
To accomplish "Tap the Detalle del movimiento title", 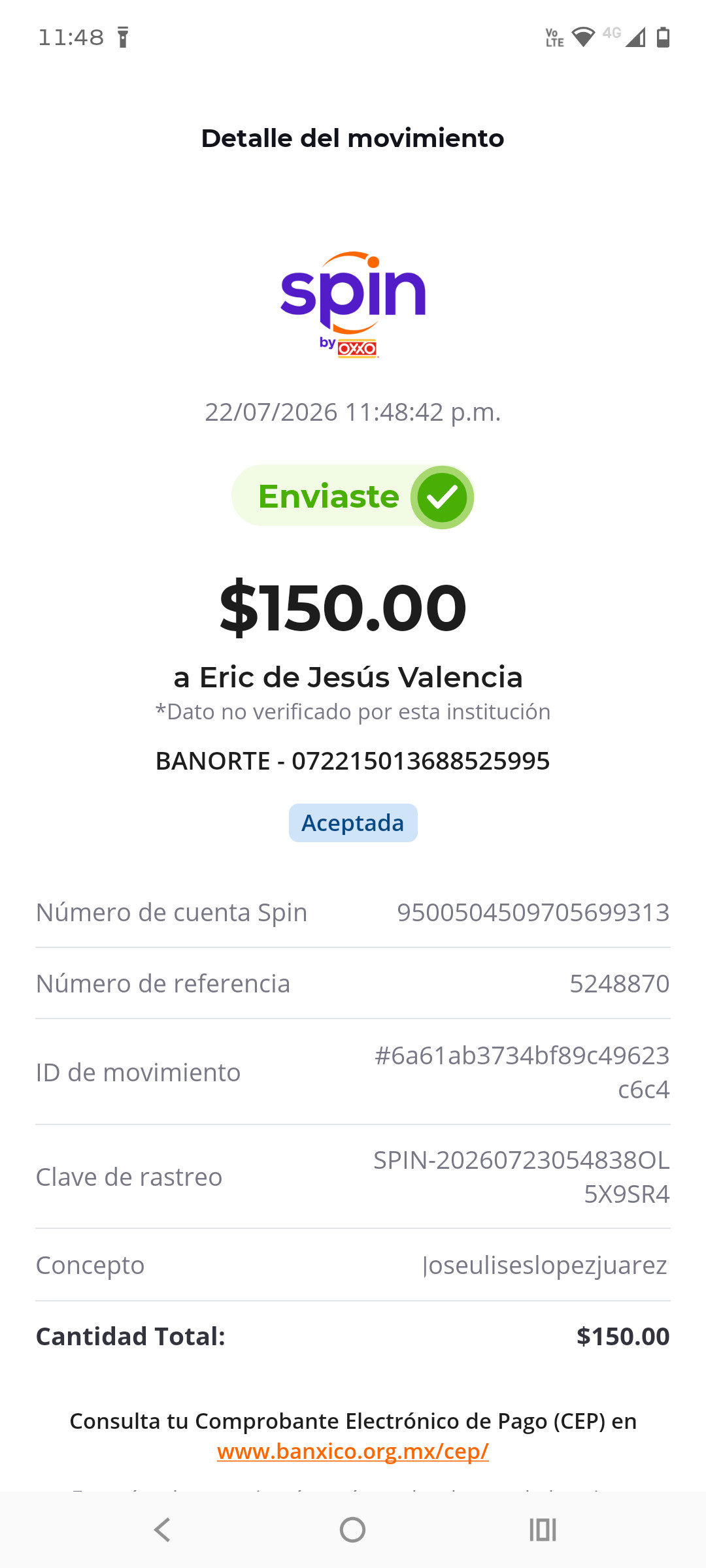I will (x=353, y=139).
